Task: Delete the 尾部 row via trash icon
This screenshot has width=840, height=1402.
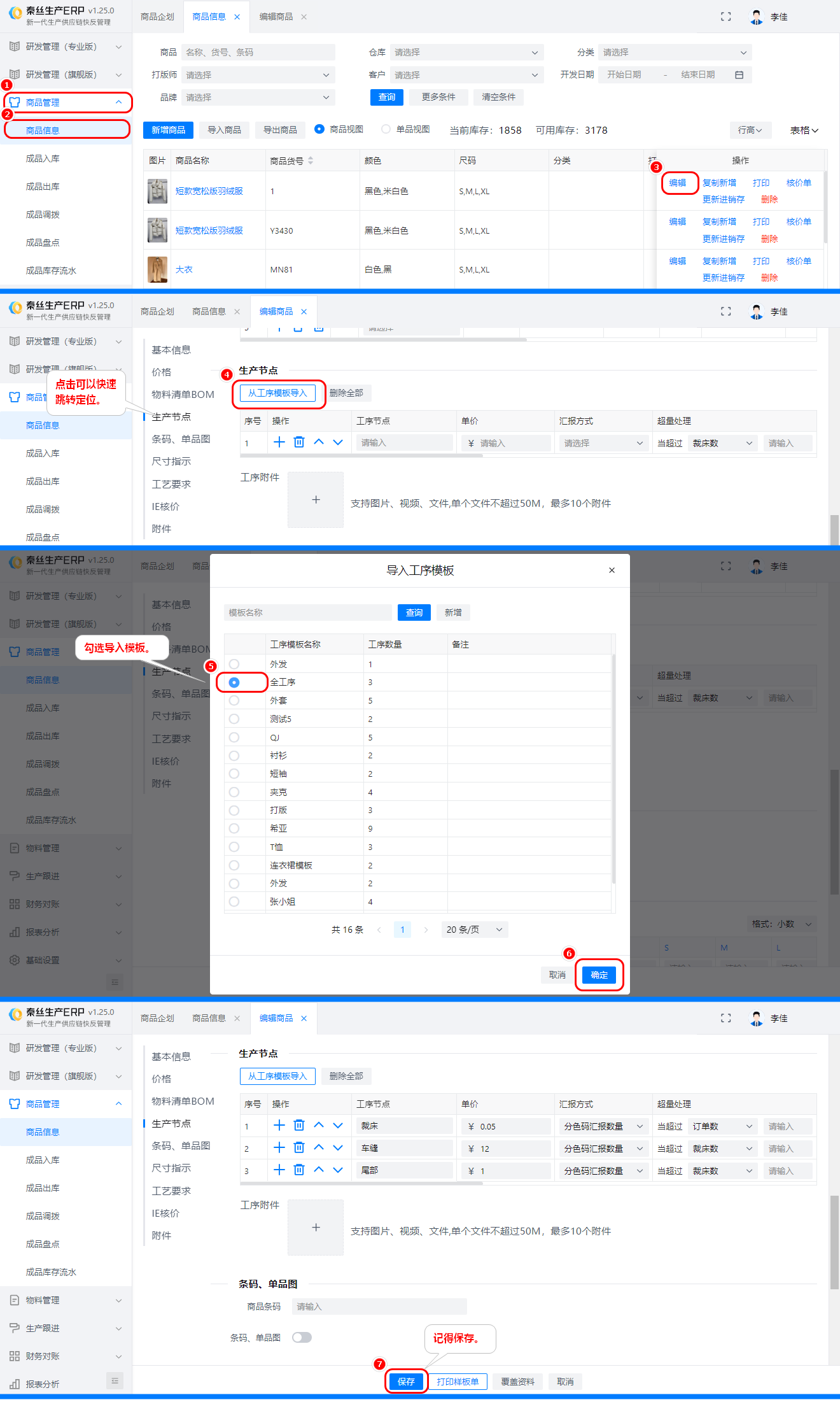Action: 299,1170
